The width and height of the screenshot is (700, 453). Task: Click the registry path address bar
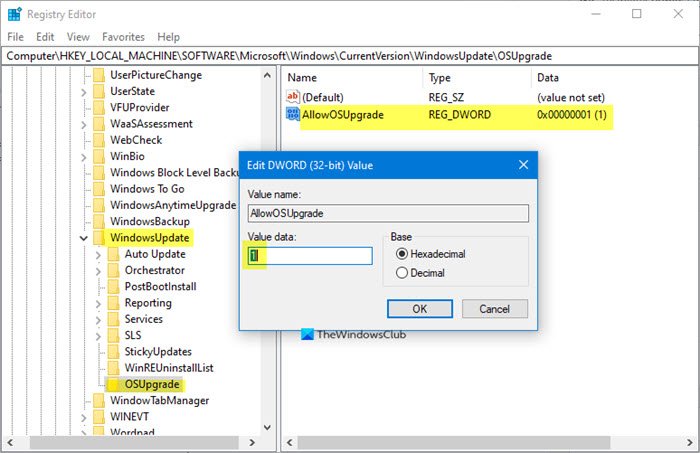(350, 56)
